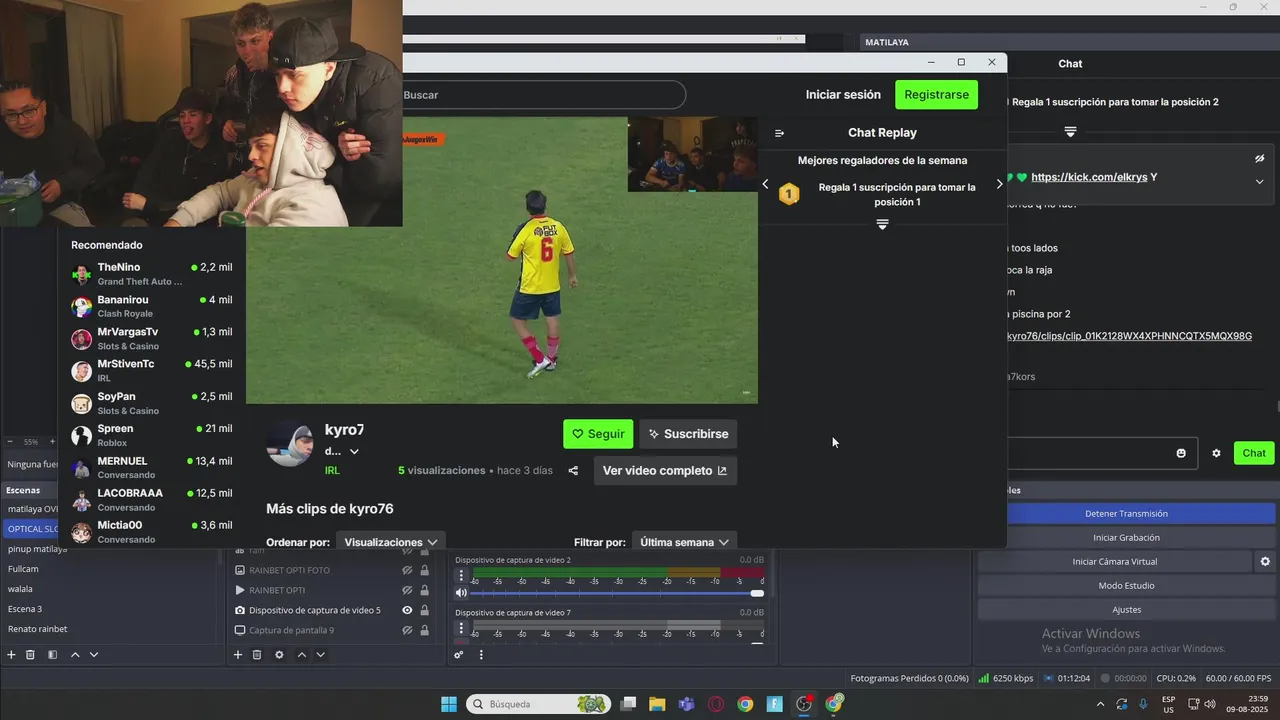The image size is (1280, 720).
Task: Open options menu for video capture device 7 audio
Action: tap(461, 628)
